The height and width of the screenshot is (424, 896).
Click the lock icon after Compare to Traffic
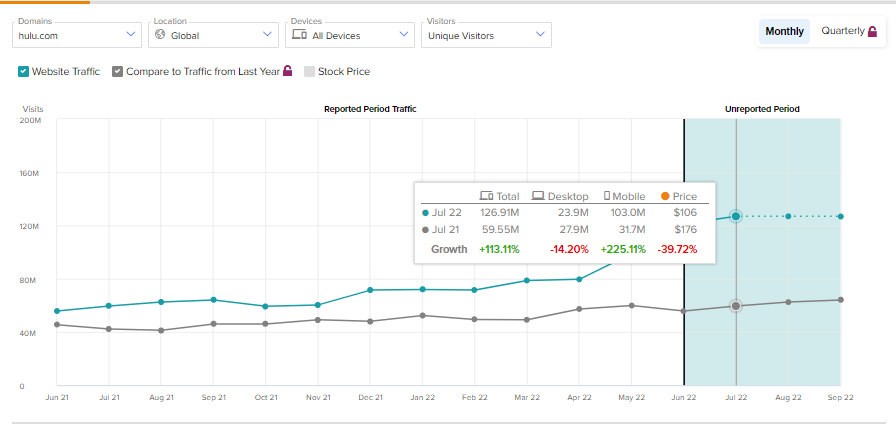[x=288, y=71]
